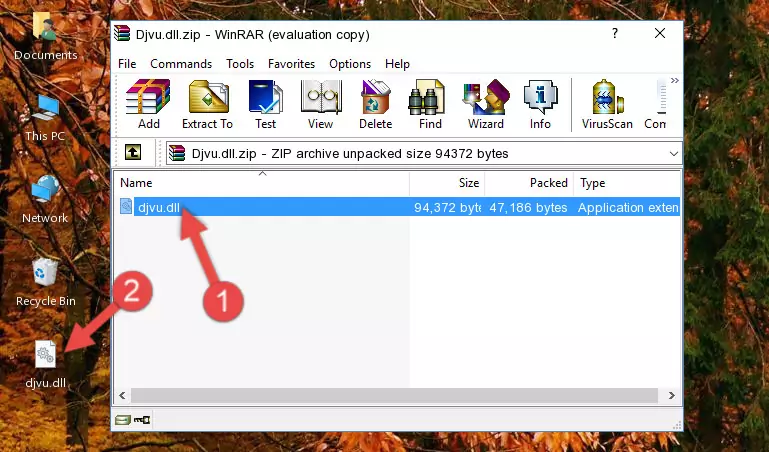This screenshot has width=769, height=452.
Task: Open the Commands menu
Action: (181, 64)
